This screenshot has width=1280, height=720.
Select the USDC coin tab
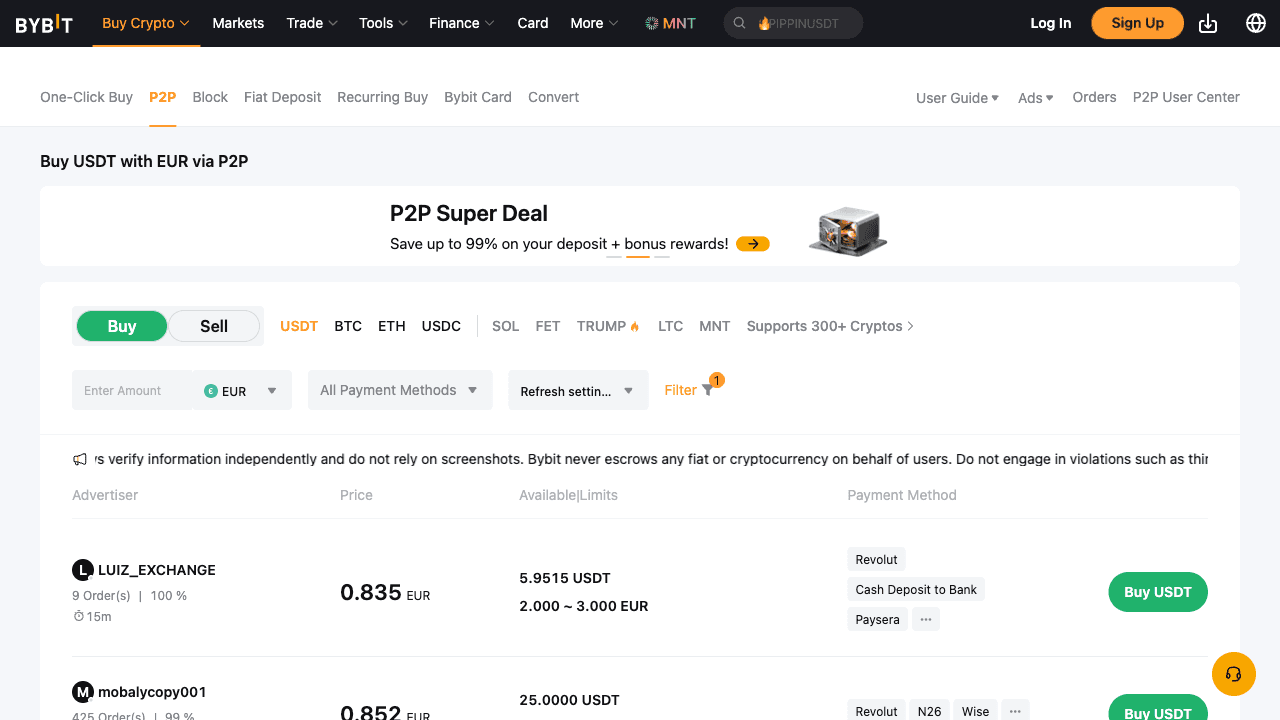point(441,326)
